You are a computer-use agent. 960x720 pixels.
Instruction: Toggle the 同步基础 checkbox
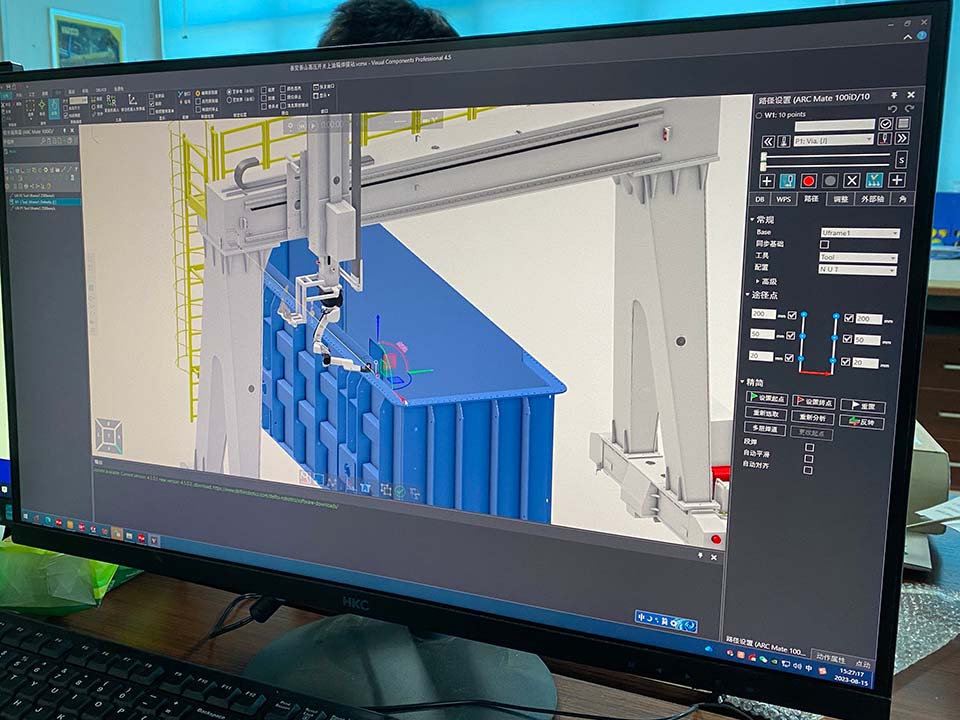pyautogui.click(x=825, y=244)
